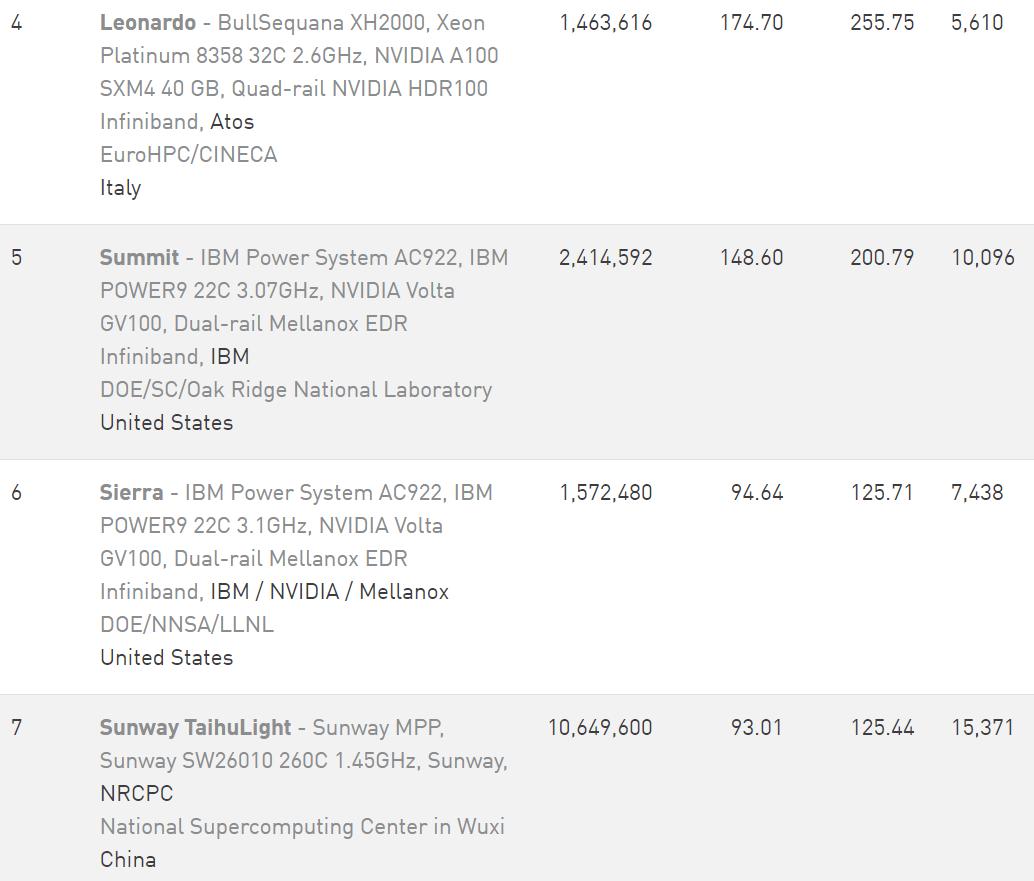Open the Sunway TaihuLight system link
The height and width of the screenshot is (881, 1034).
coord(195,728)
